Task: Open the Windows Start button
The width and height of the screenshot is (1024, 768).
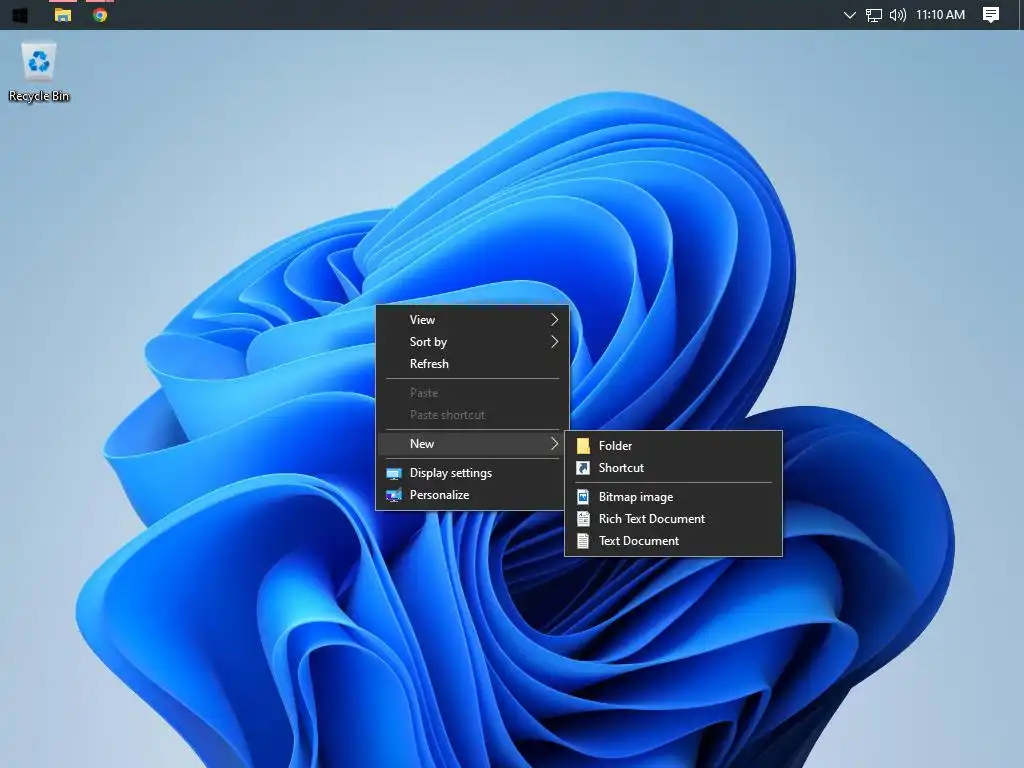Action: click(20, 14)
